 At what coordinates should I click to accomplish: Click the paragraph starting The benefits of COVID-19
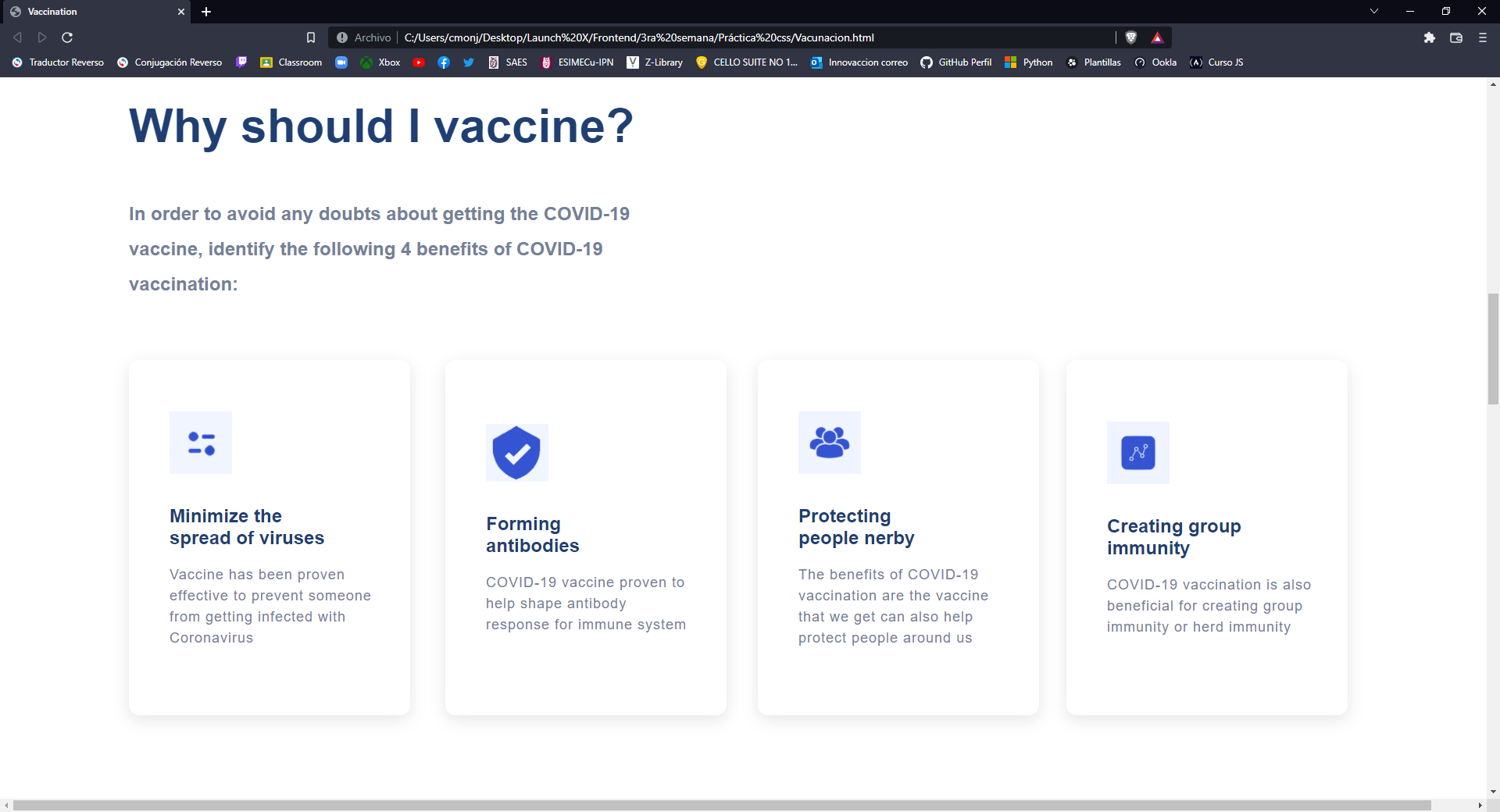(893, 606)
